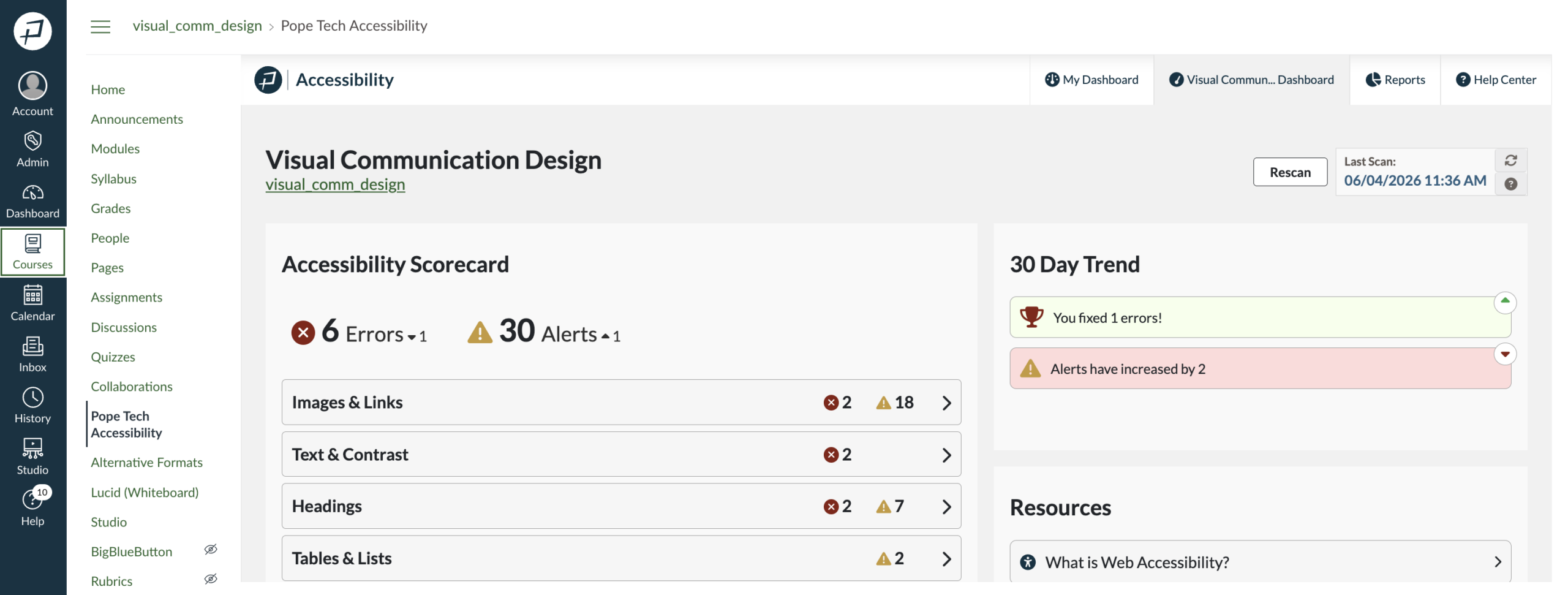Expand the Images & Links category row
The width and height of the screenshot is (1568, 595).
[x=621, y=402]
